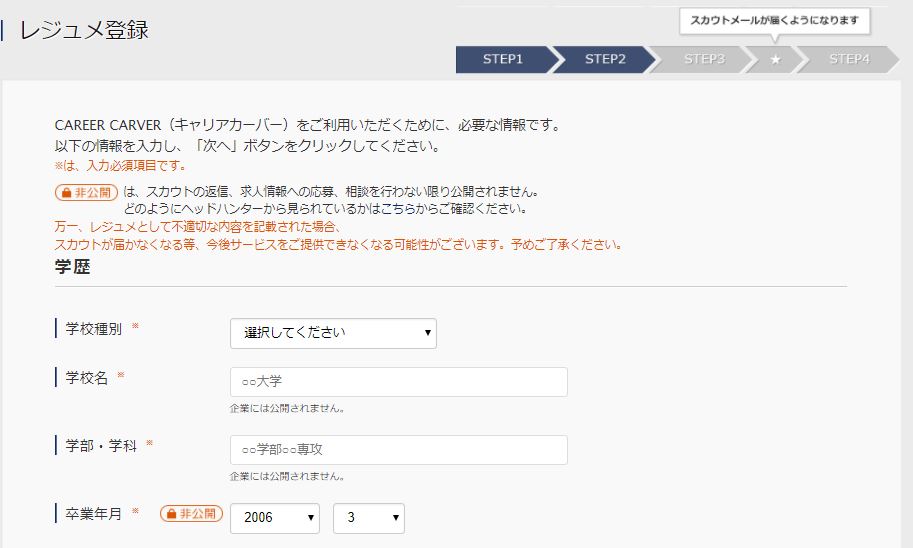Viewport: 913px width, 548px height.
Task: Select the STEP2 progress arrow
Action: click(605, 59)
